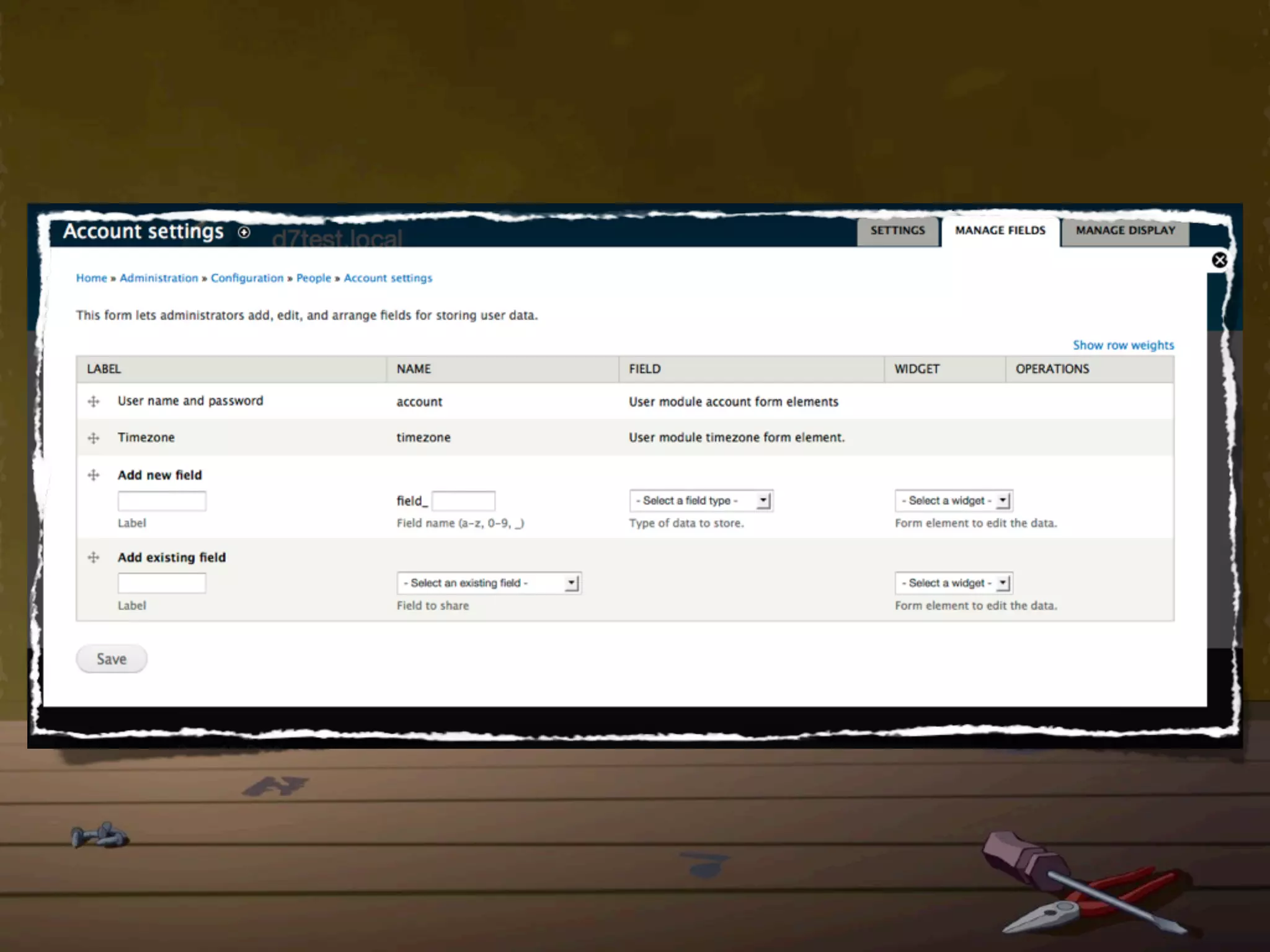The image size is (1270, 952).
Task: Click the People breadcrumb link
Action: [313, 278]
